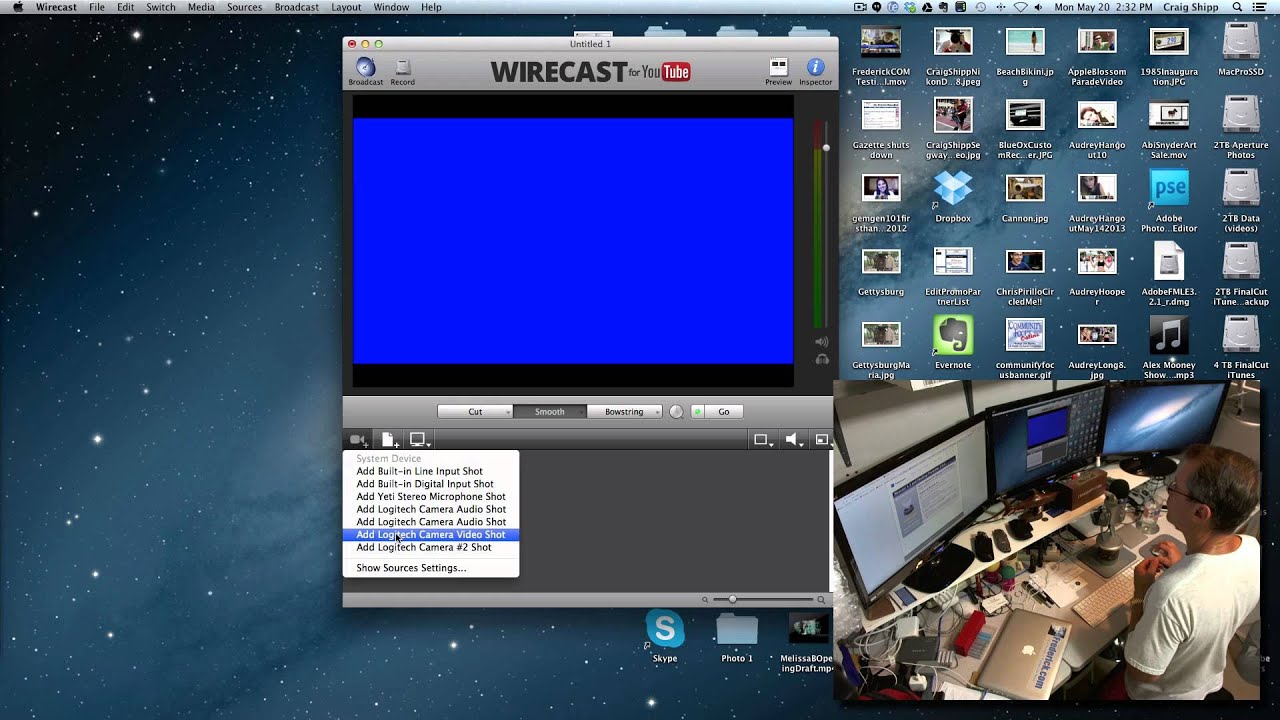Viewport: 1280px width, 720px height.
Task: Open the Bowstring transition dropdown arrow
Action: click(657, 412)
